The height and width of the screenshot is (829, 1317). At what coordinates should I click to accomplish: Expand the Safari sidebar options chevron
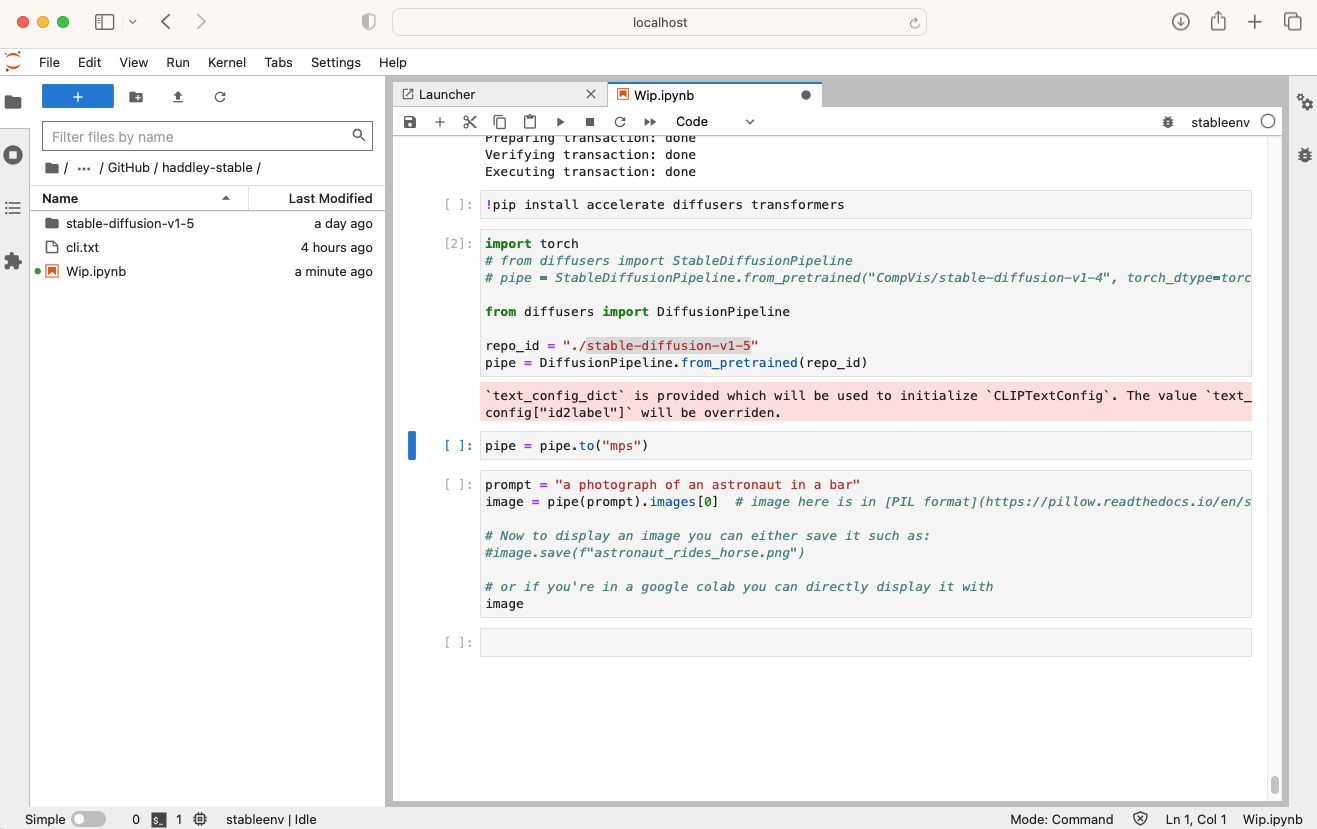coord(132,22)
